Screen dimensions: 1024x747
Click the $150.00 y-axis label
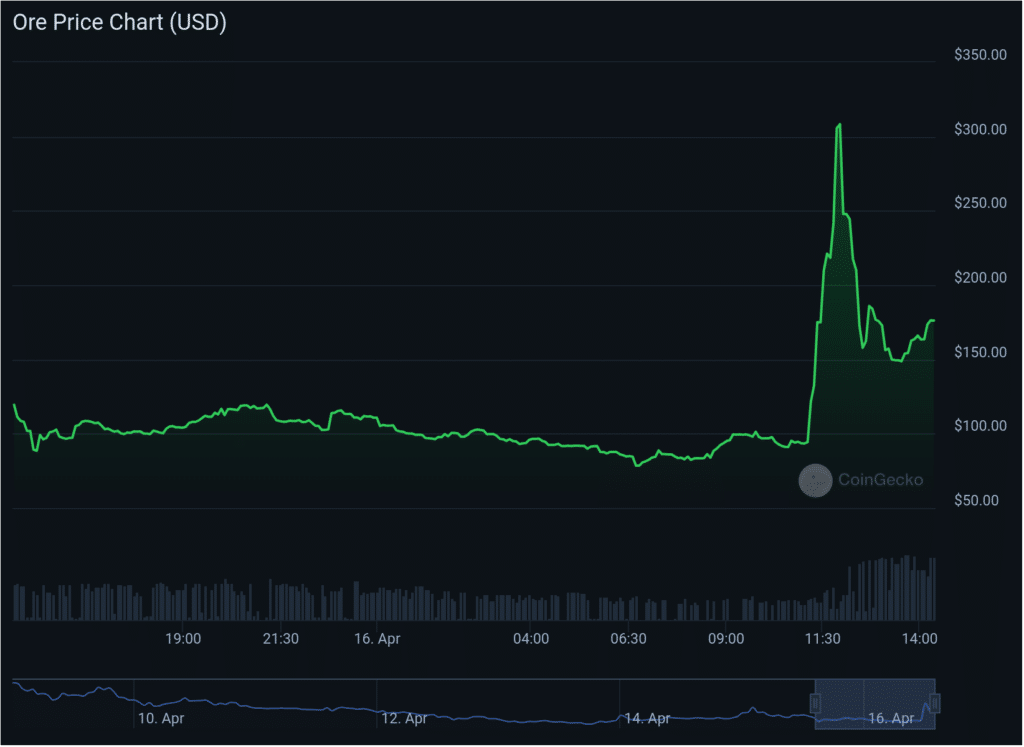[x=980, y=353]
